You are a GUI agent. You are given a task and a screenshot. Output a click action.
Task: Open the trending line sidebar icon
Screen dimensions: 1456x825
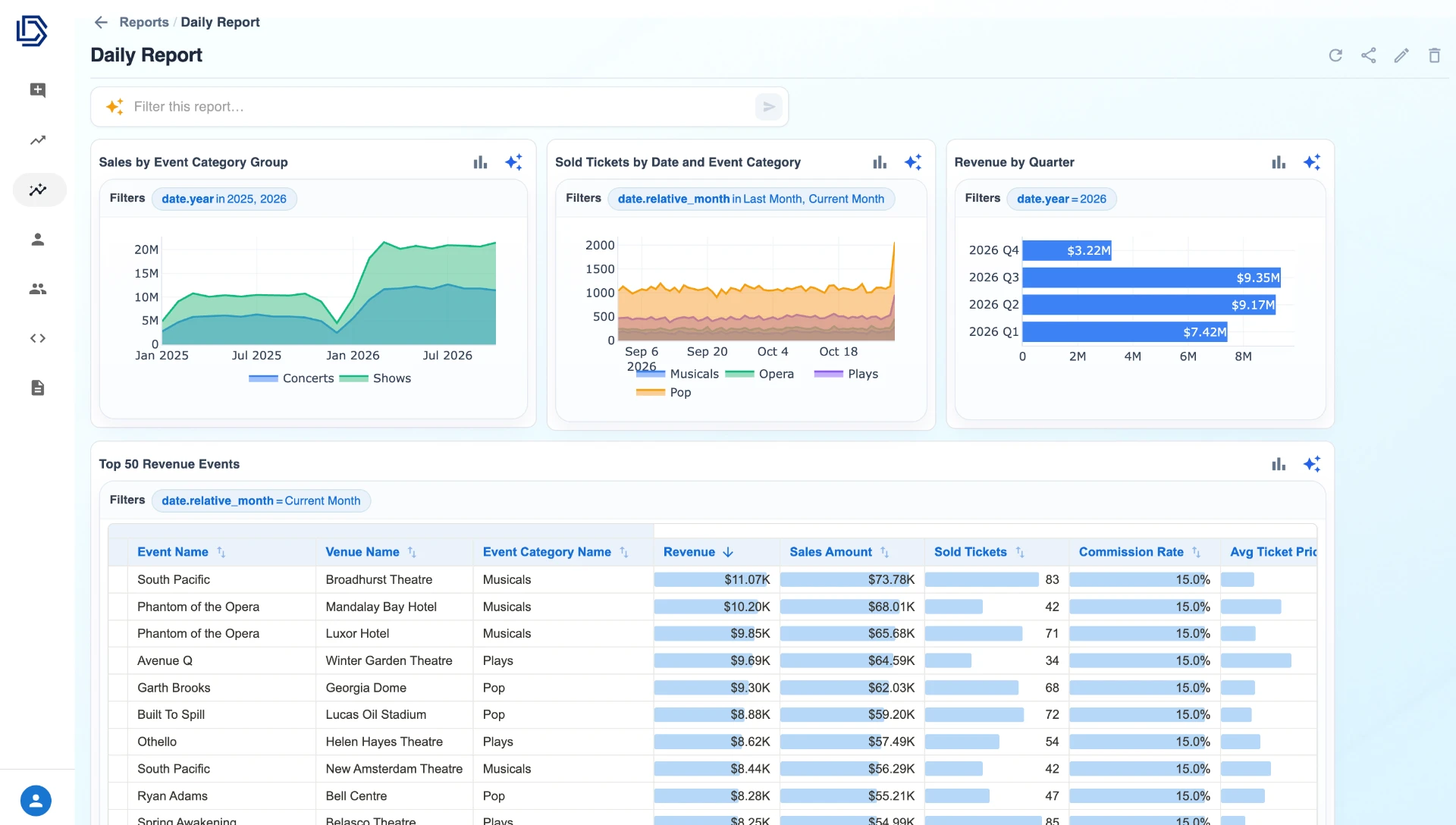pos(38,140)
